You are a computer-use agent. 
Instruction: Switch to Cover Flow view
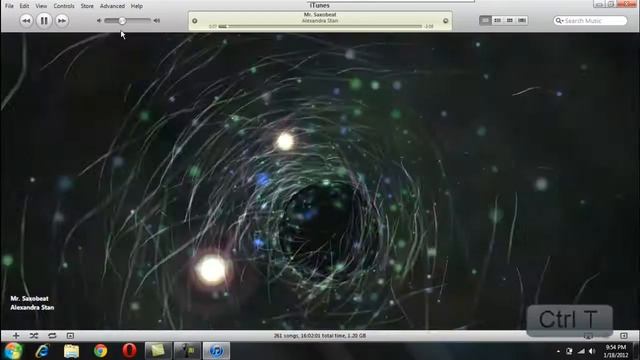coord(522,20)
